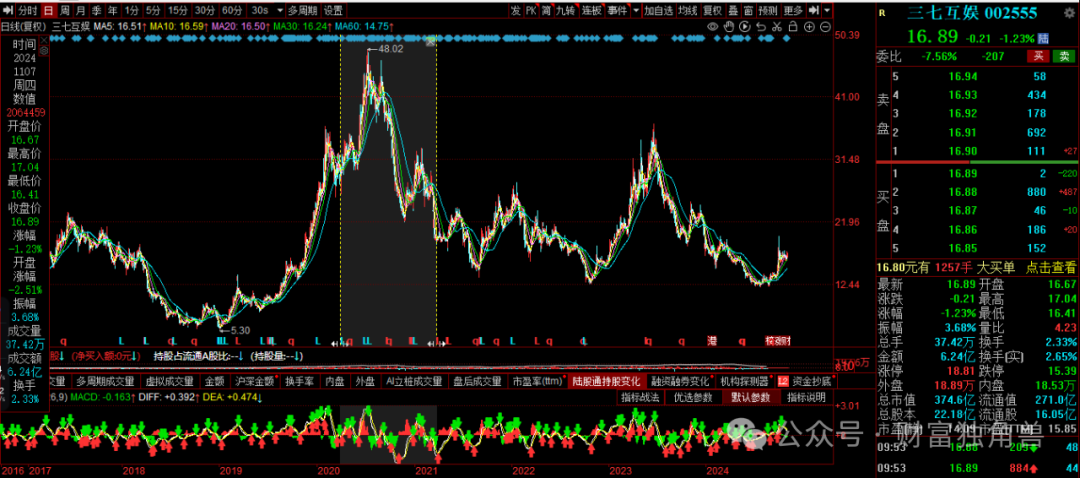Click the eye visibility icon above chart
Viewport: 1080px width, 478px height.
(713, 26)
